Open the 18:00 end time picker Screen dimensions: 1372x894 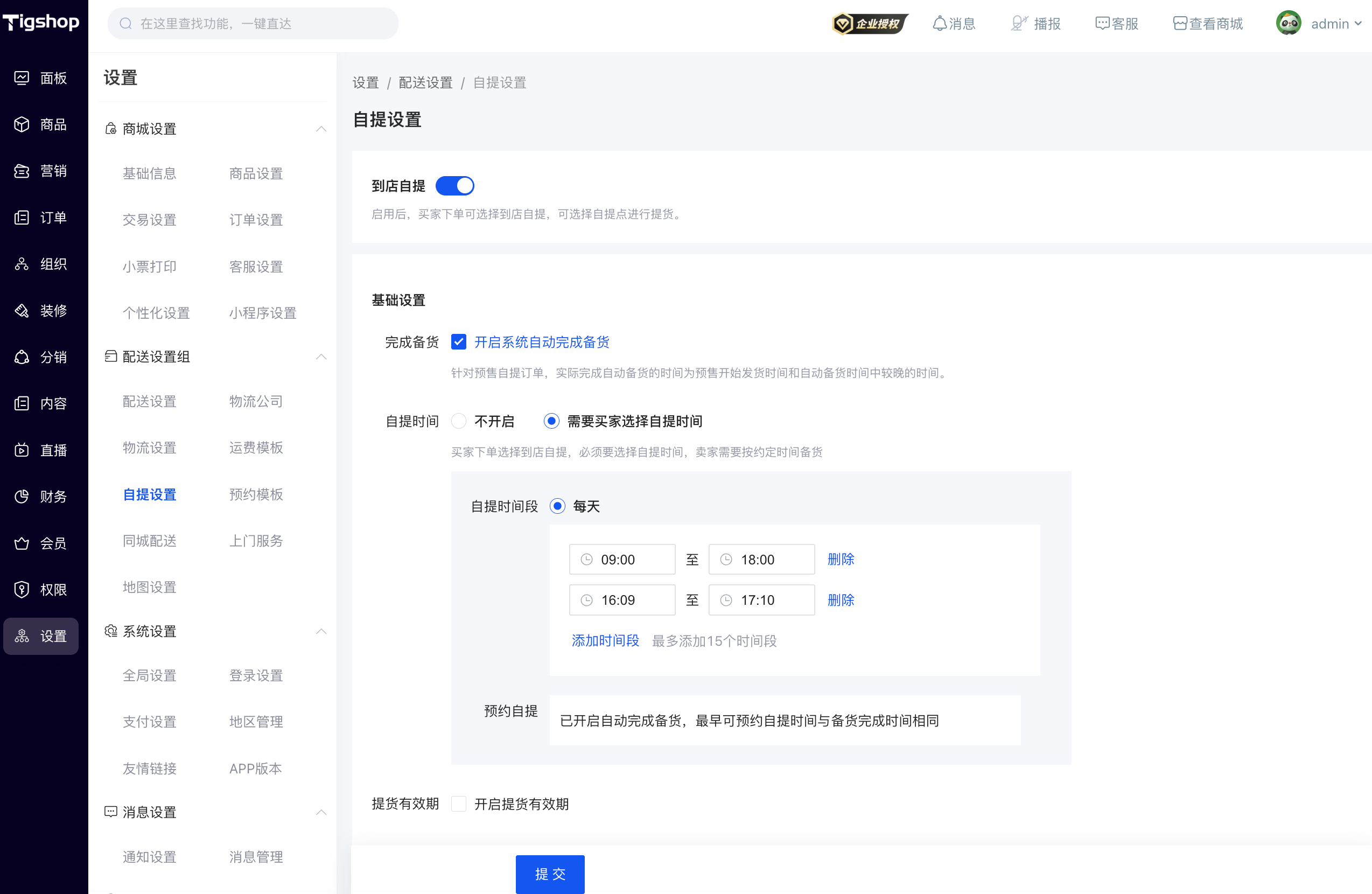tap(761, 559)
